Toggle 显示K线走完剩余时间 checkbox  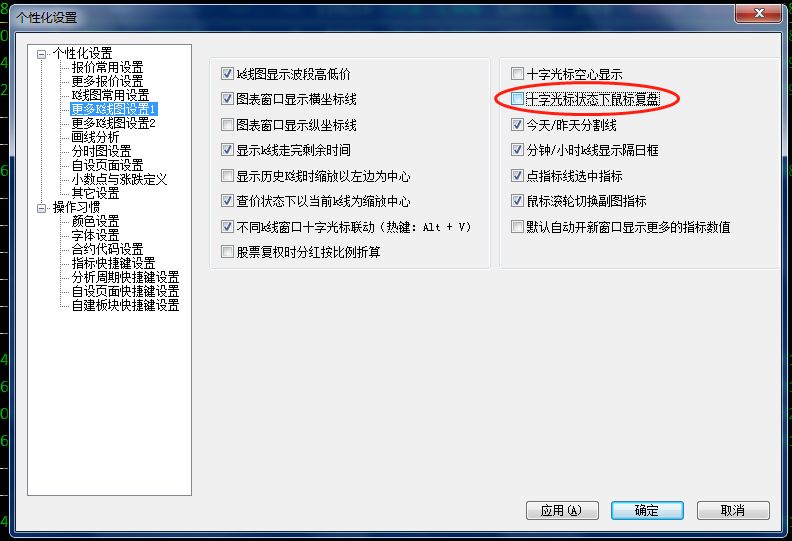(x=227, y=150)
